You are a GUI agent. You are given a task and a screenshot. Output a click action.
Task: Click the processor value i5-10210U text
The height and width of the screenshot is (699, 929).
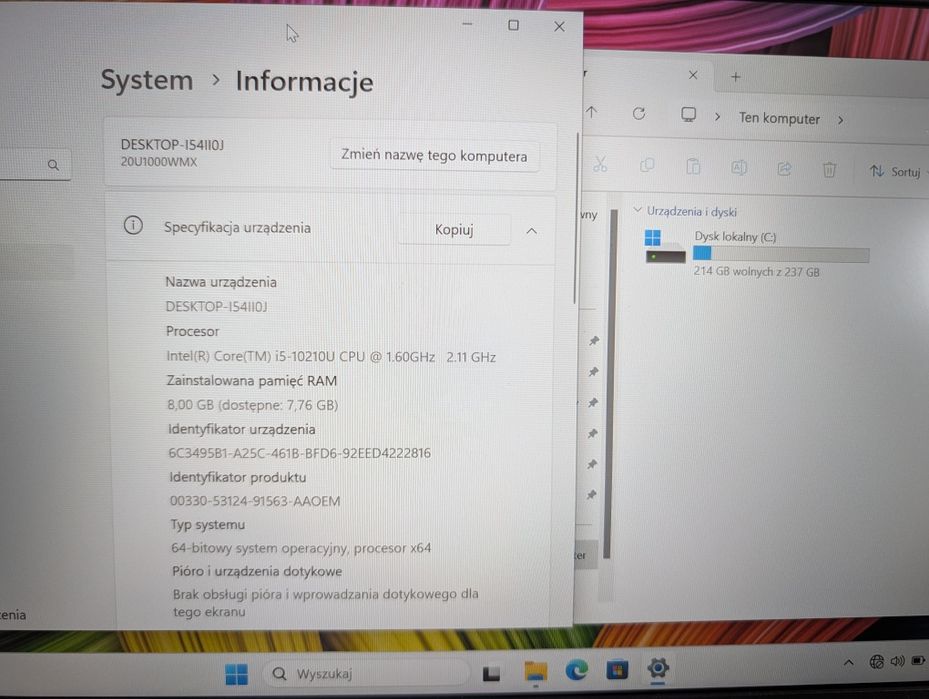coord(331,357)
